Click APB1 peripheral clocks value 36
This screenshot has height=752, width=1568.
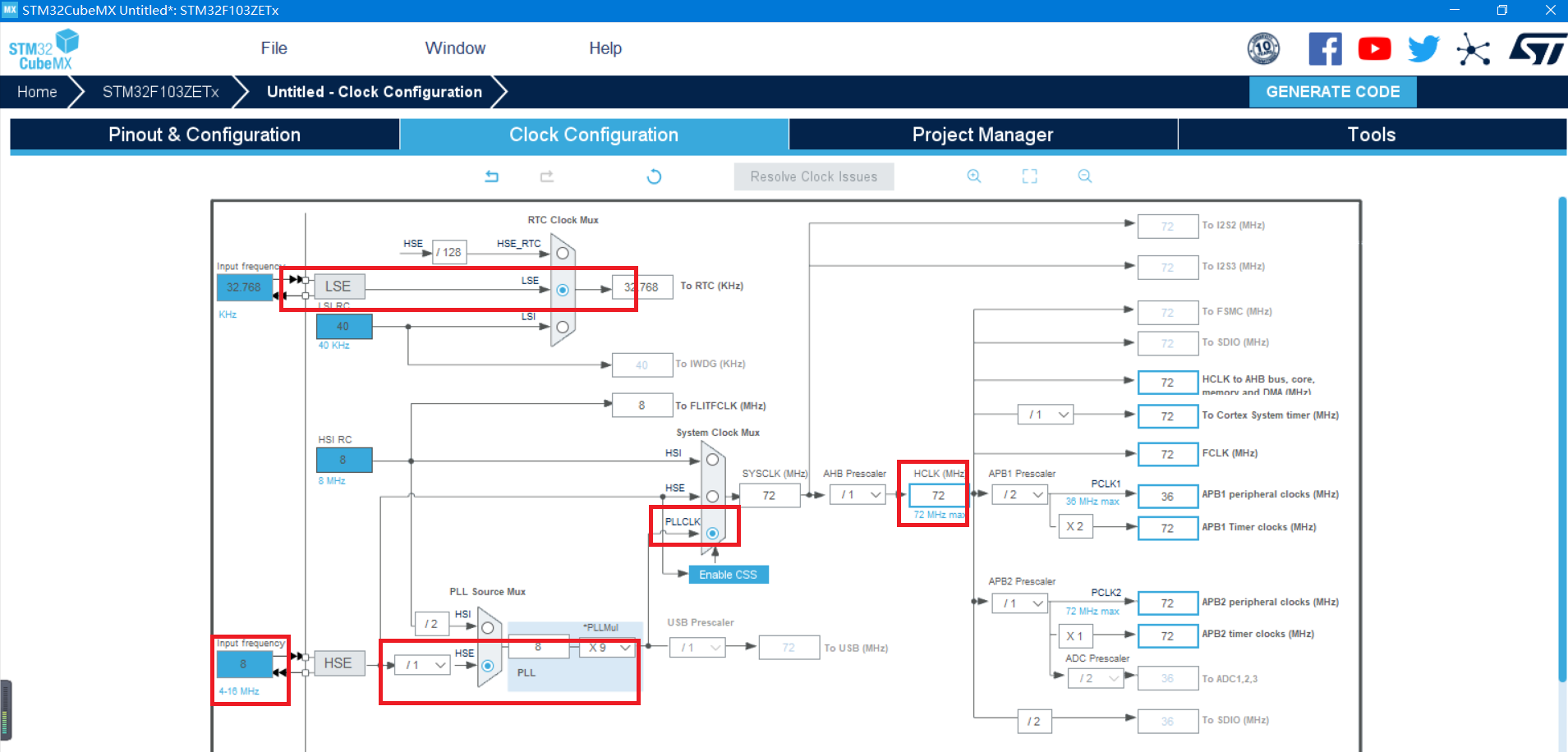coord(1167,497)
